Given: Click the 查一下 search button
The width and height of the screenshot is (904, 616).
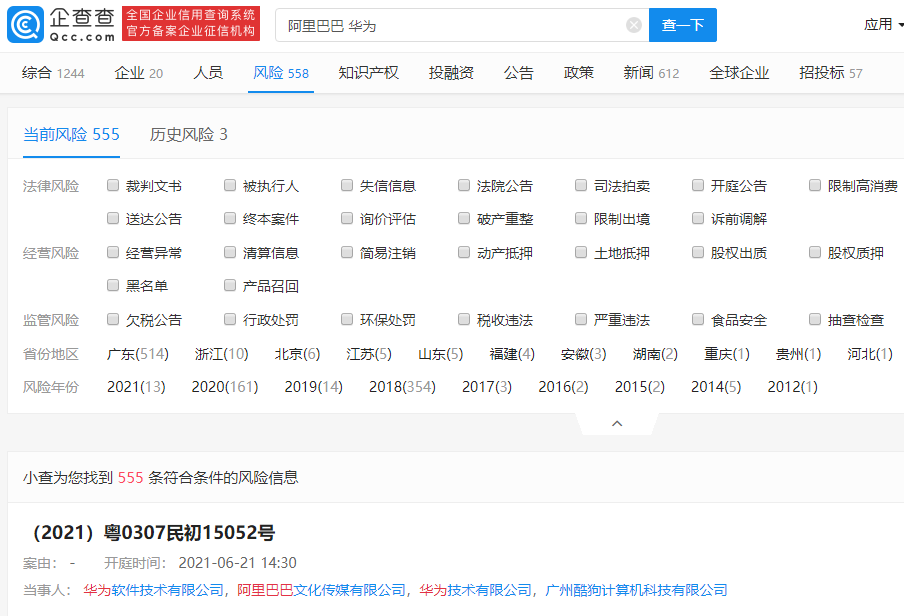Looking at the screenshot, I should point(682,25).
